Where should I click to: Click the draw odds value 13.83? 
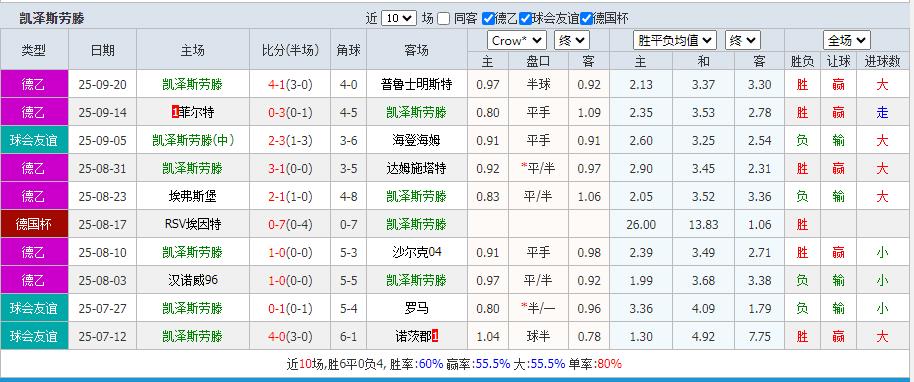tap(703, 225)
